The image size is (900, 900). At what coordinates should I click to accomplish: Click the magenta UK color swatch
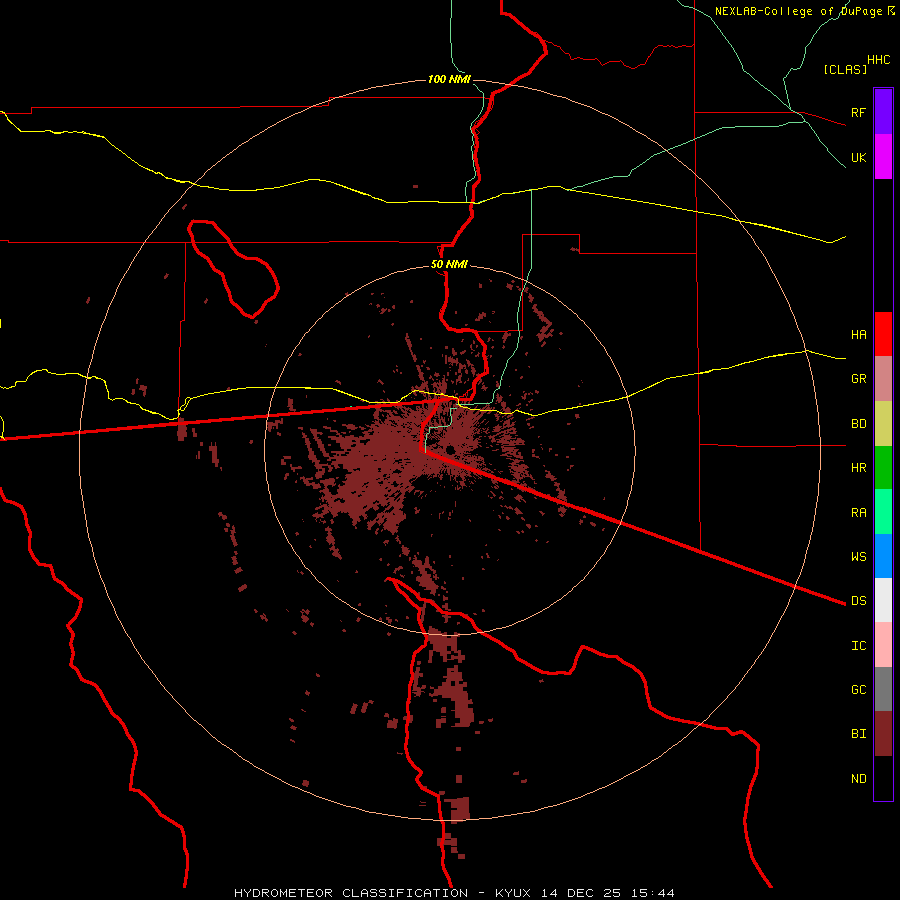[883, 157]
